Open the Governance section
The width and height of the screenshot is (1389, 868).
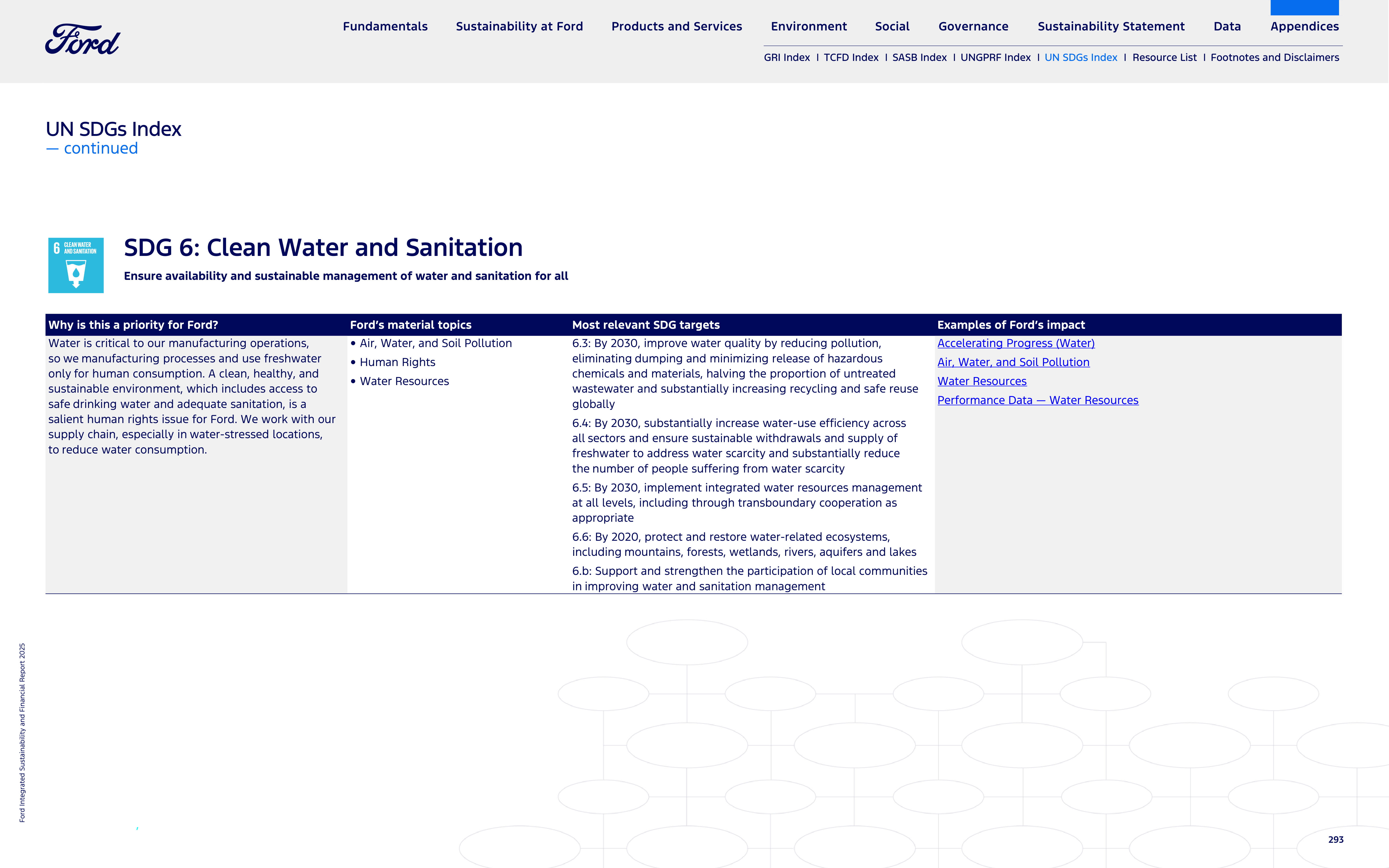973,26
